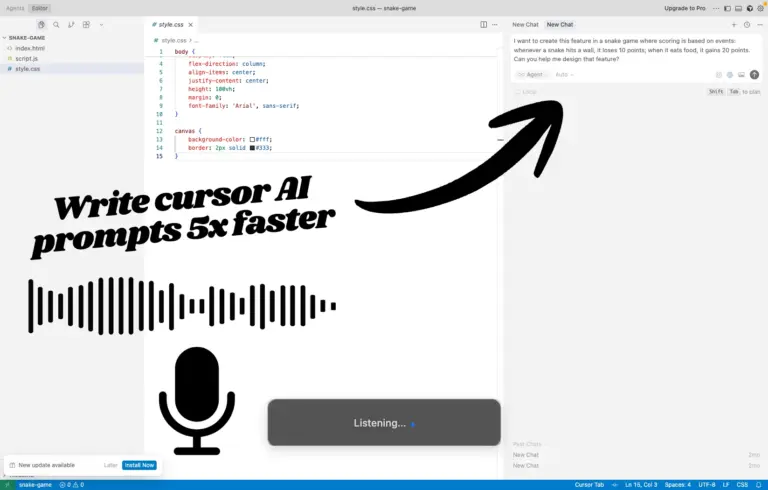Click Cursor Tab in status bar
The height and width of the screenshot is (490, 768).
pos(589,485)
